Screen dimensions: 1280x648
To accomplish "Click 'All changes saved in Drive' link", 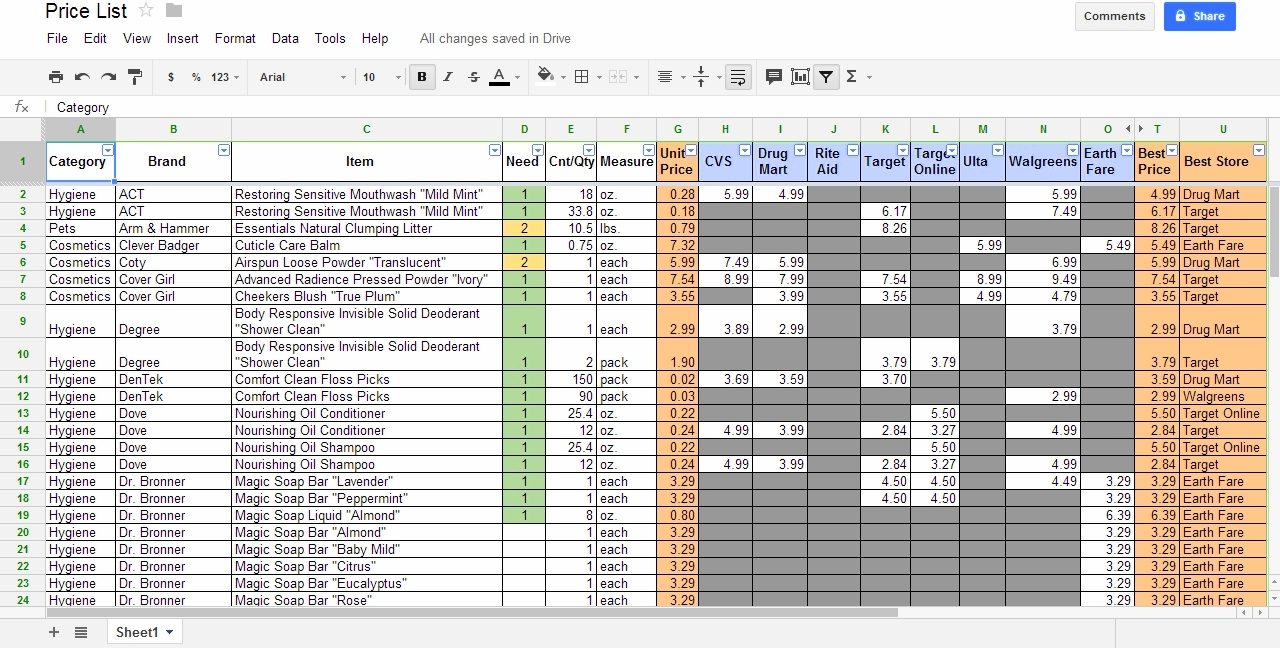I will coord(495,38).
